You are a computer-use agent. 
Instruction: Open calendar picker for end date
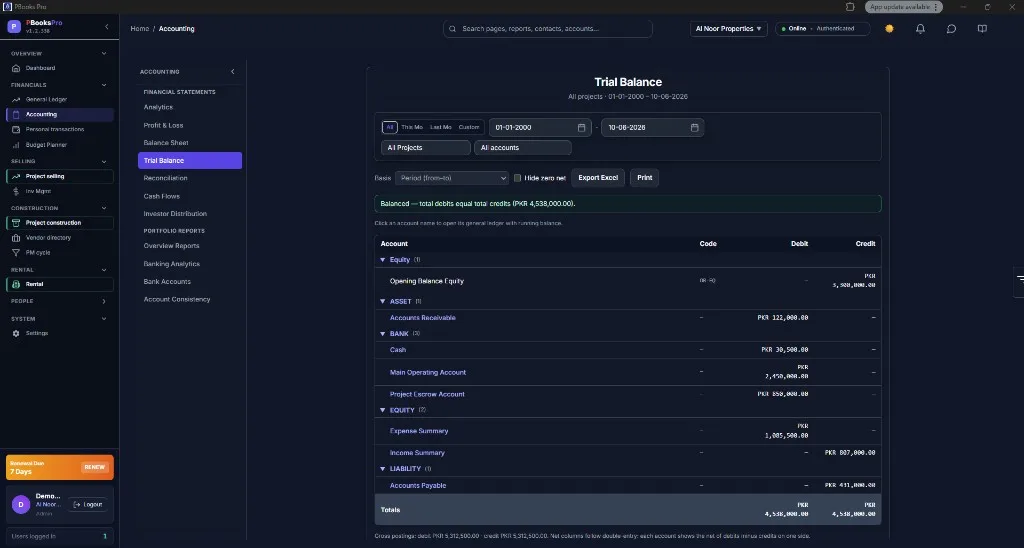(694, 127)
